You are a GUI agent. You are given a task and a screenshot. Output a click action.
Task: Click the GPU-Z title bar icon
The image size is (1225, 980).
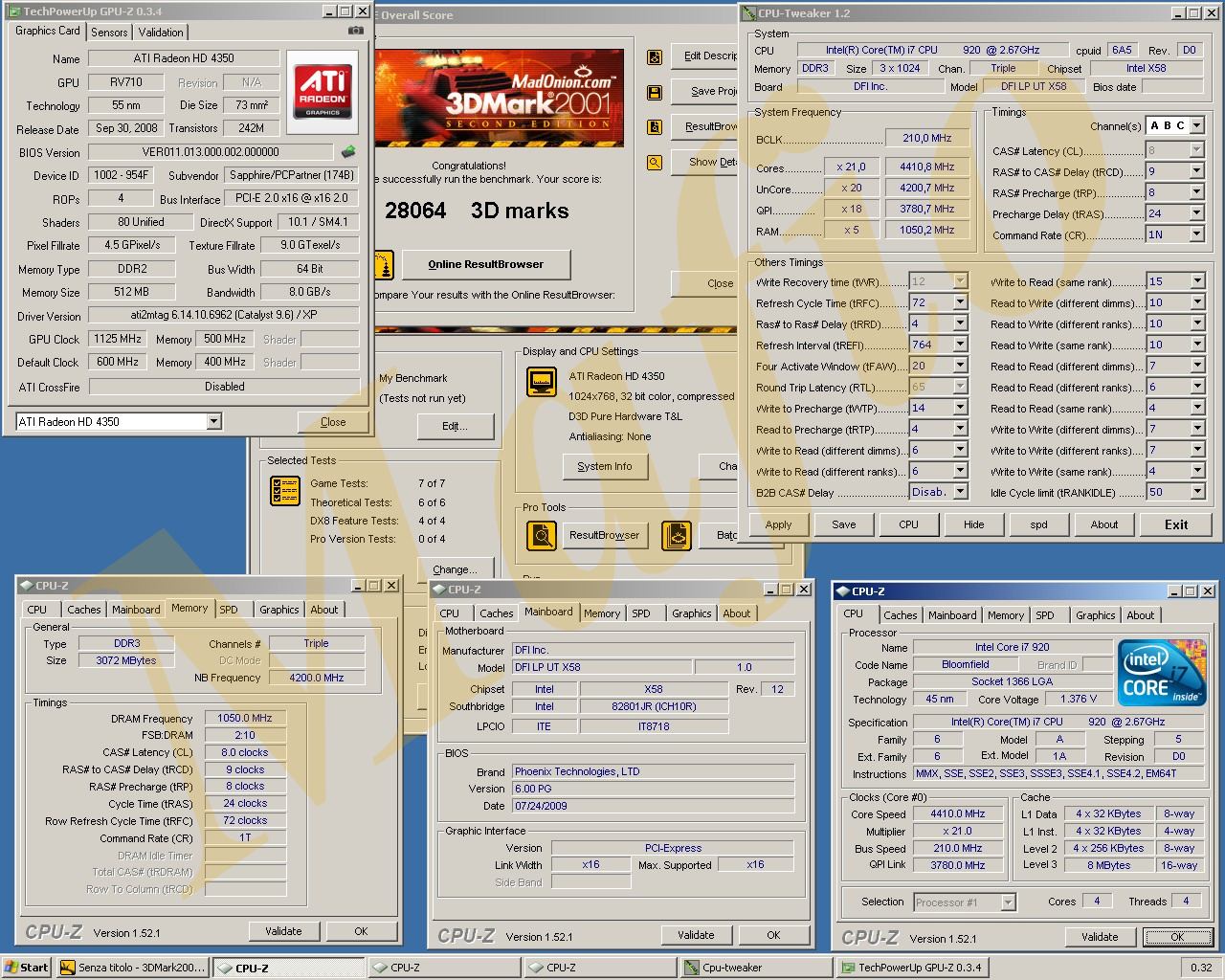(13, 11)
